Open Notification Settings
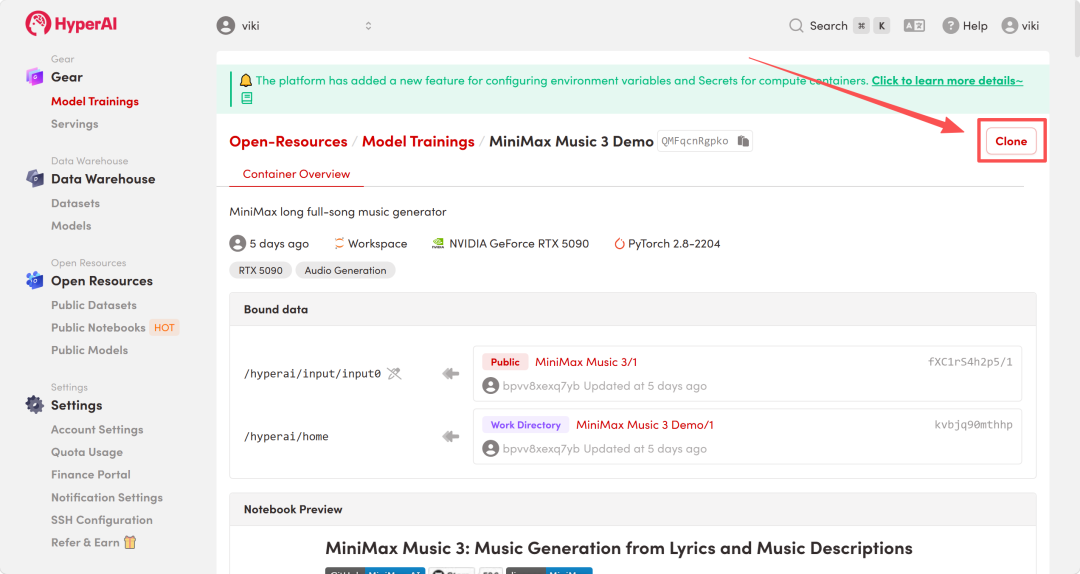The image size is (1080, 574). coord(107,498)
